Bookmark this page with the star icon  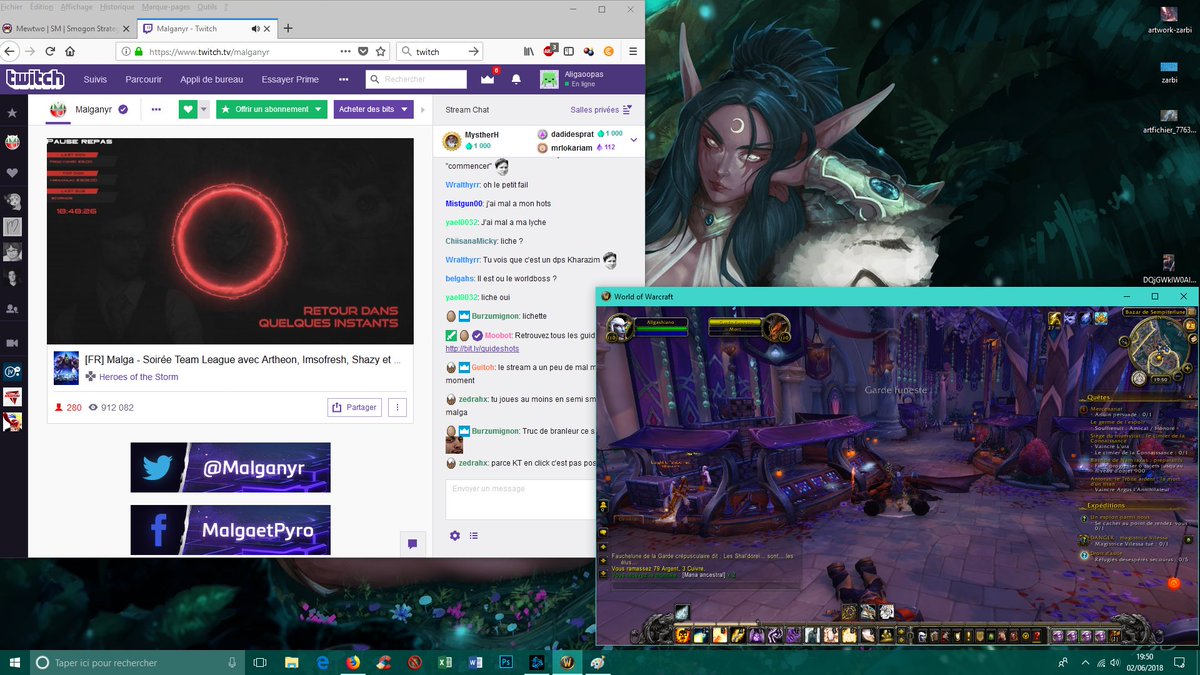click(x=380, y=51)
